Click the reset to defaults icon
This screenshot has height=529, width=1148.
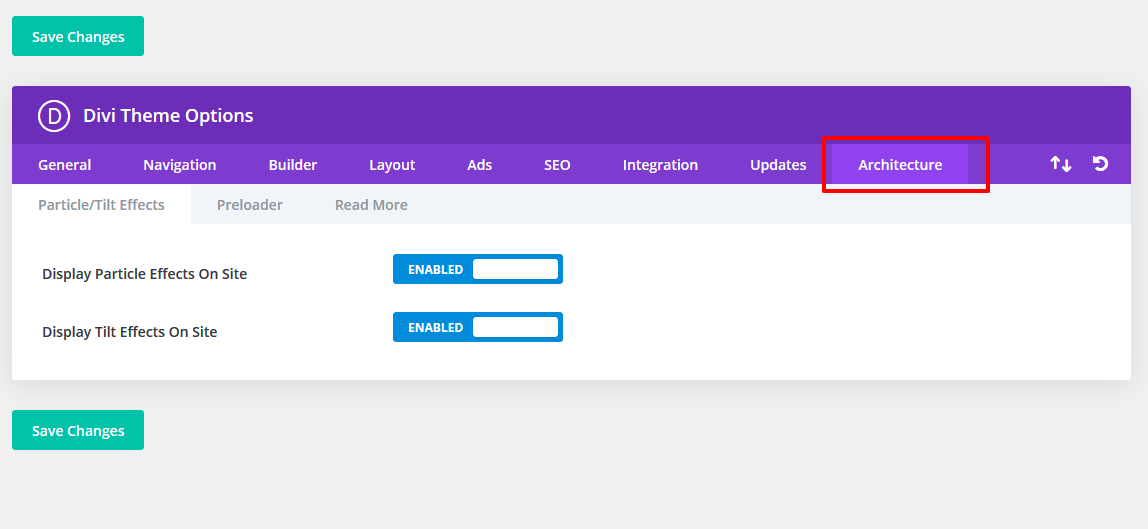[x=1100, y=164]
